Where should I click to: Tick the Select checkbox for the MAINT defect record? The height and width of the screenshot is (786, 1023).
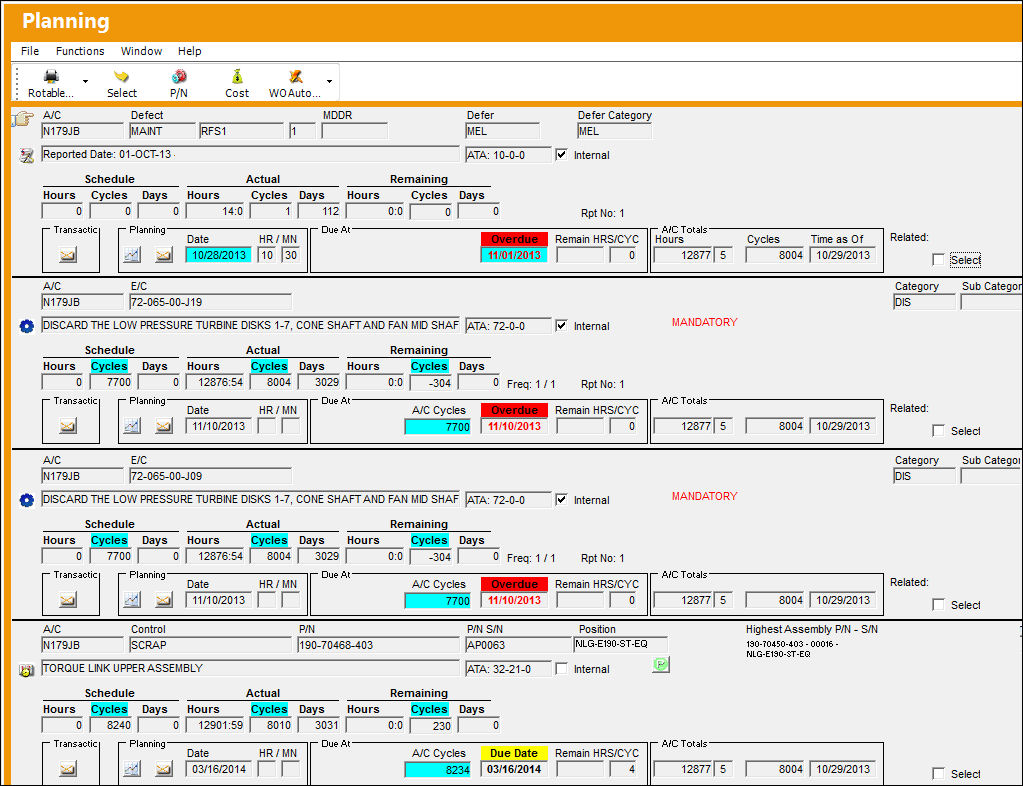(x=938, y=260)
